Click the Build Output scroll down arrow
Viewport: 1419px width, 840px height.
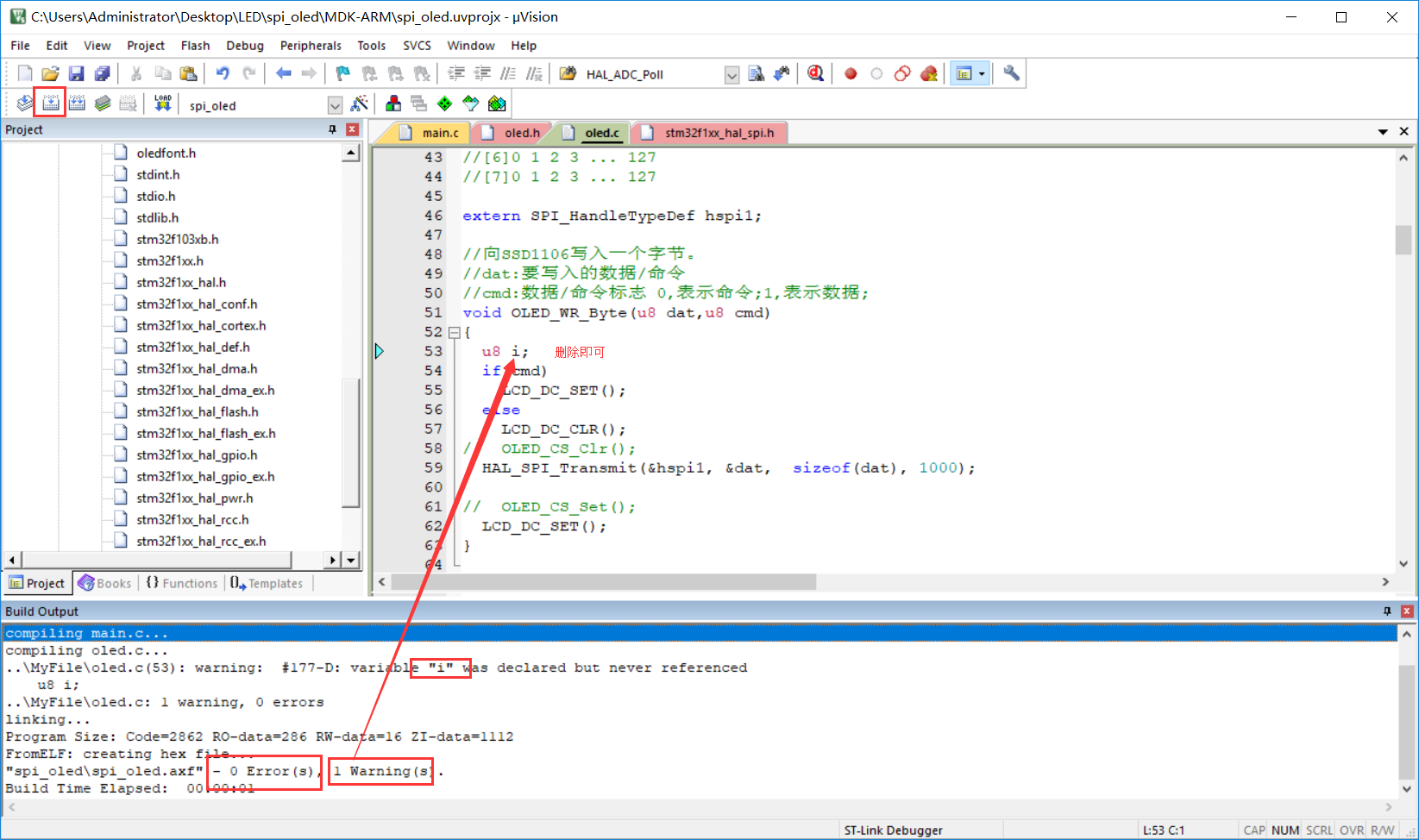click(x=1406, y=788)
